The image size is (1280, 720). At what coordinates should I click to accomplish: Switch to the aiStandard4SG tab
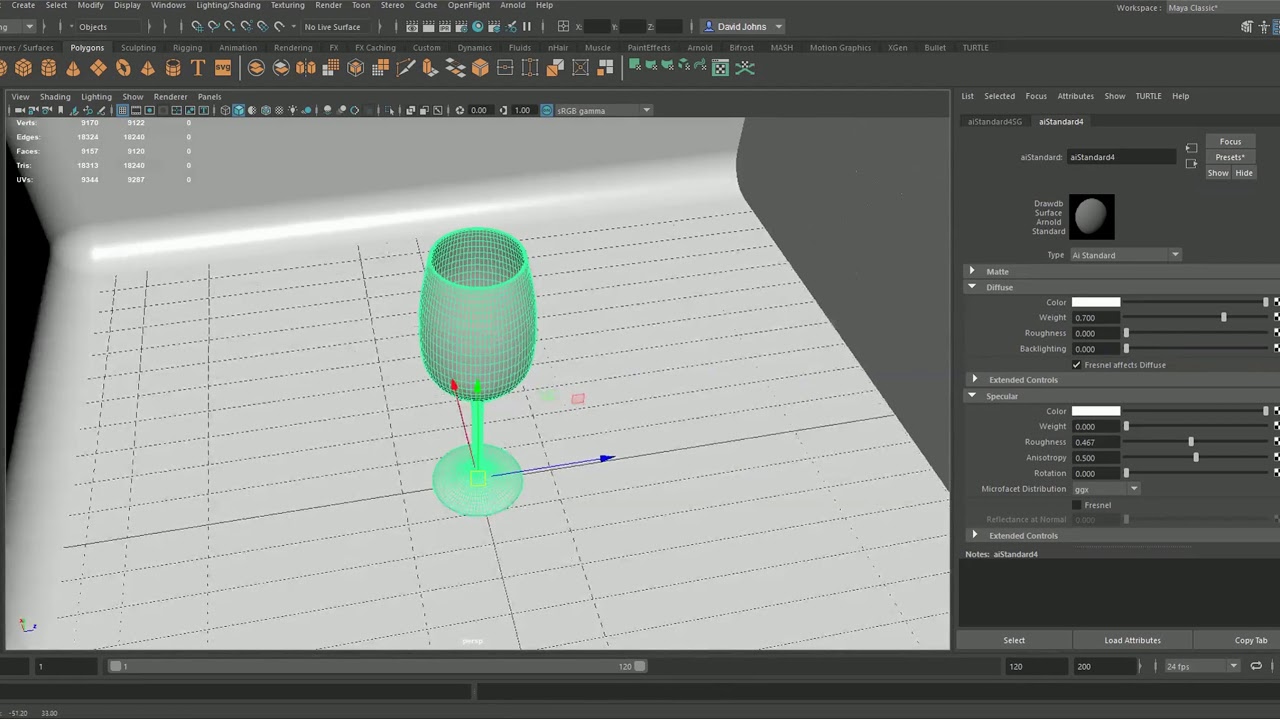tap(995, 121)
